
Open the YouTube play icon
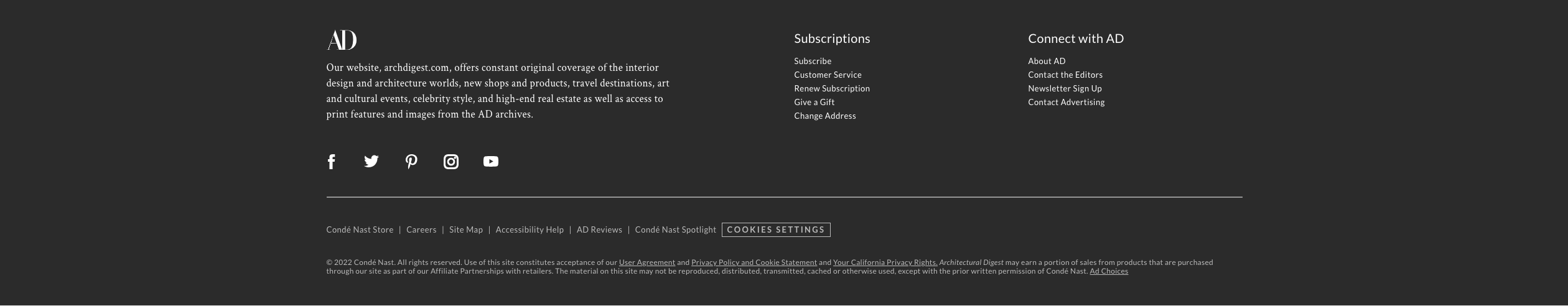(491, 162)
